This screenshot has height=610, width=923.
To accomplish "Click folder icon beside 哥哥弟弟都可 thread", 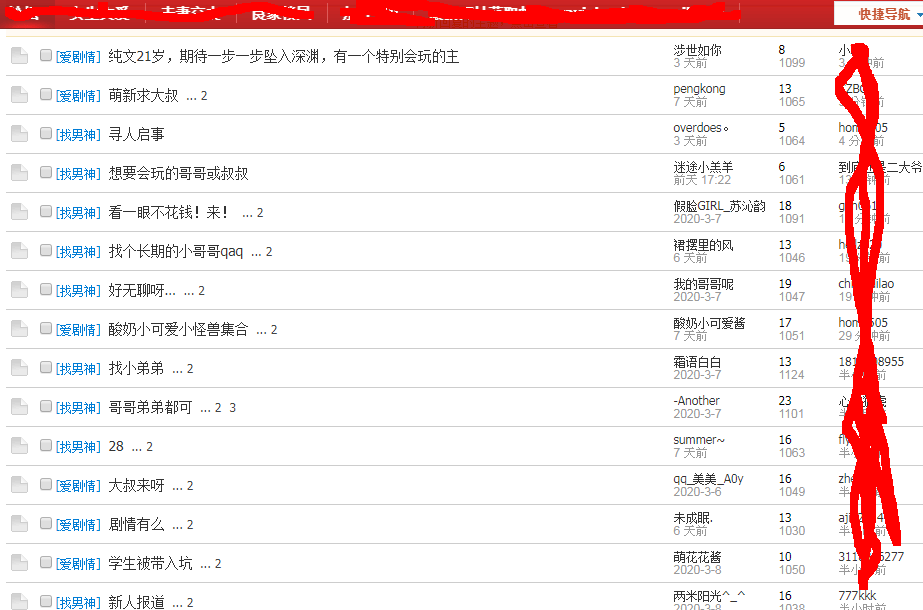I will coord(19,407).
